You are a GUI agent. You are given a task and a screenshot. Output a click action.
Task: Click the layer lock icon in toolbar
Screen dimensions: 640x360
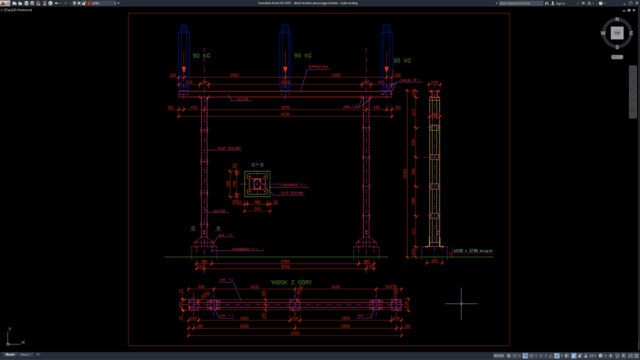[83, 3]
